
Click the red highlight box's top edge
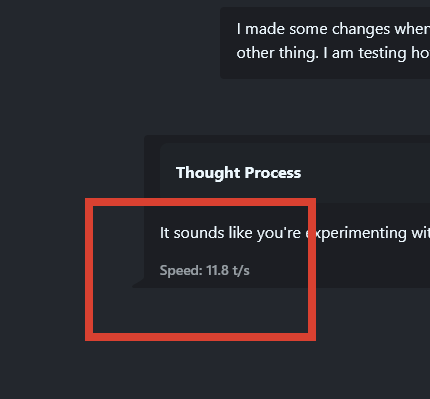coord(200,202)
